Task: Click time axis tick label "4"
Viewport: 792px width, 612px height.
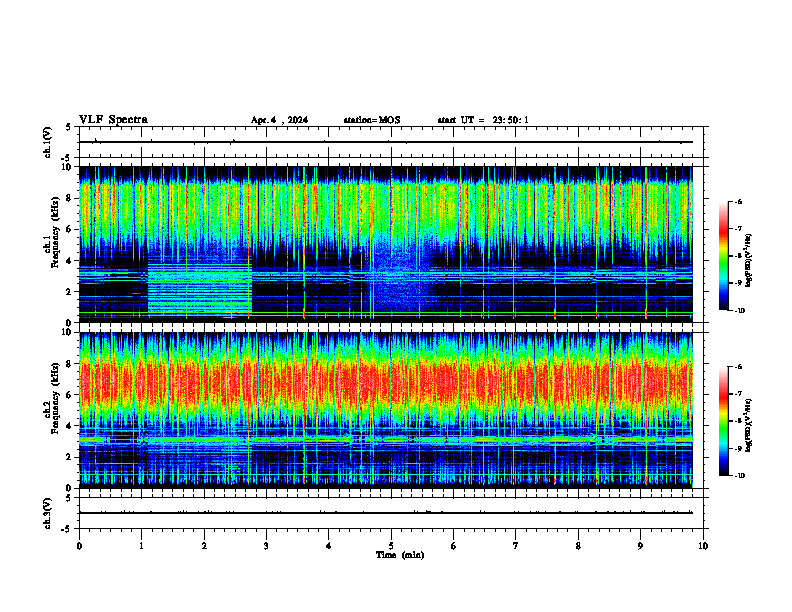Action: 328,546
